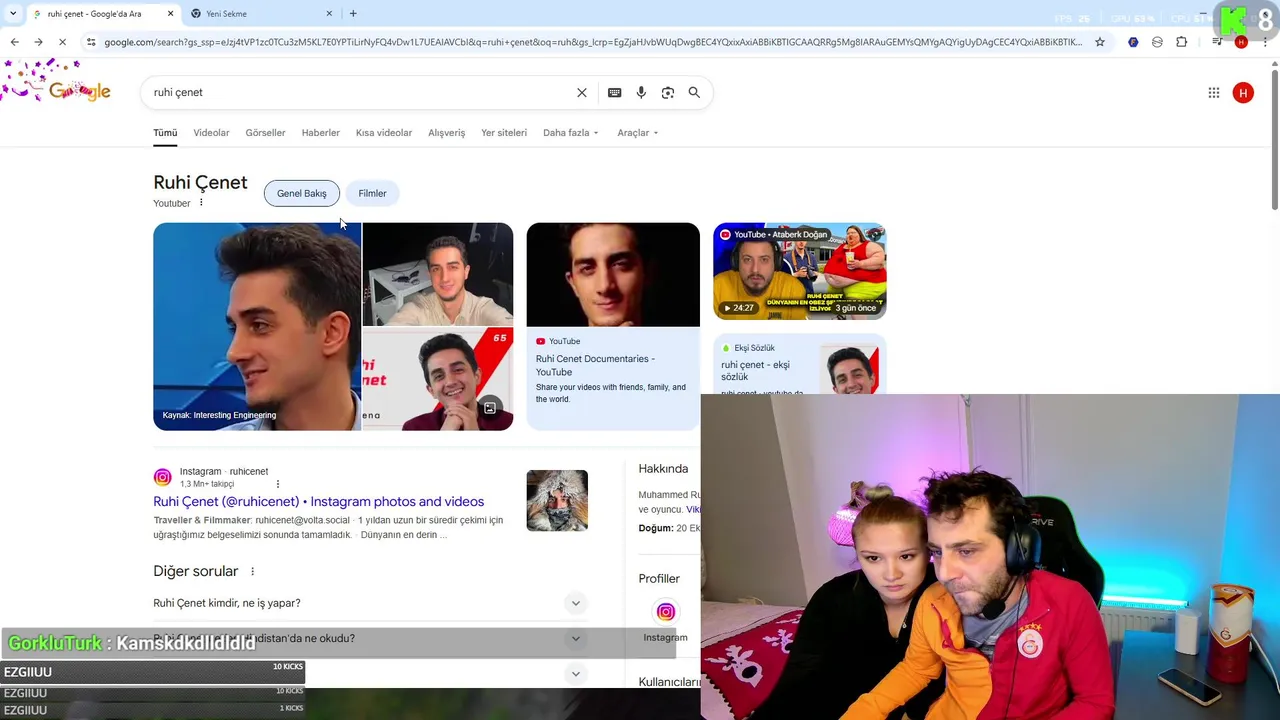Open the on-screen keyboard input tool
The height and width of the screenshot is (720, 1280).
click(x=615, y=92)
